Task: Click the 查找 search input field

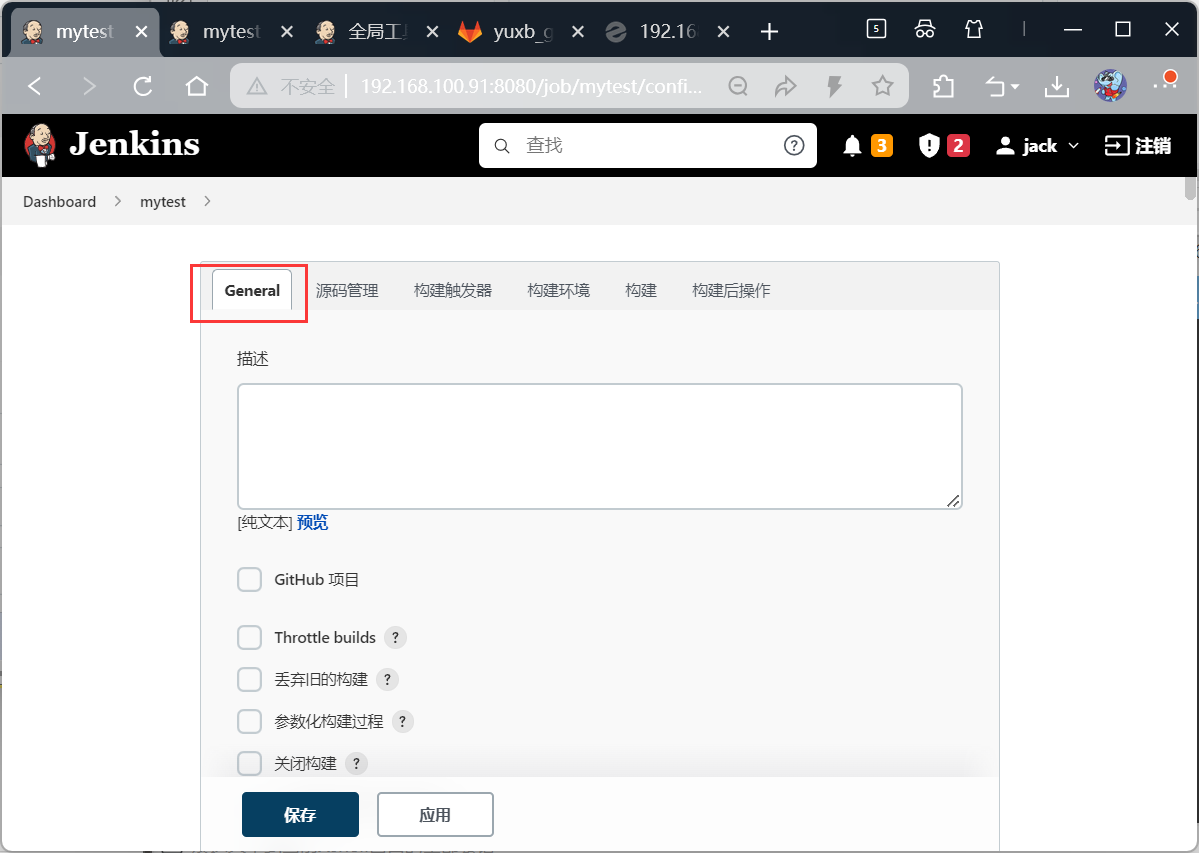Action: pyautogui.click(x=648, y=145)
